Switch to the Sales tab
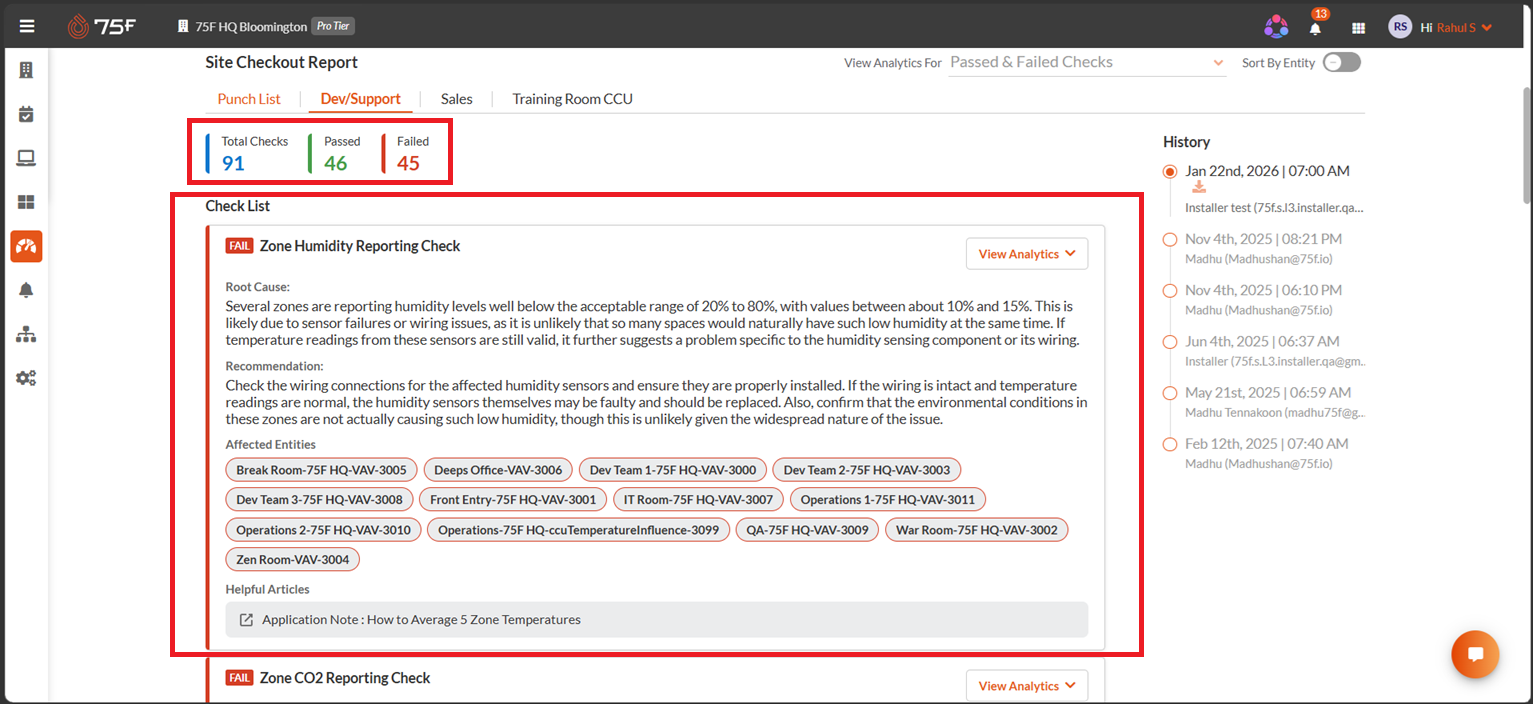Viewport: 1533px width, 704px height. click(456, 99)
